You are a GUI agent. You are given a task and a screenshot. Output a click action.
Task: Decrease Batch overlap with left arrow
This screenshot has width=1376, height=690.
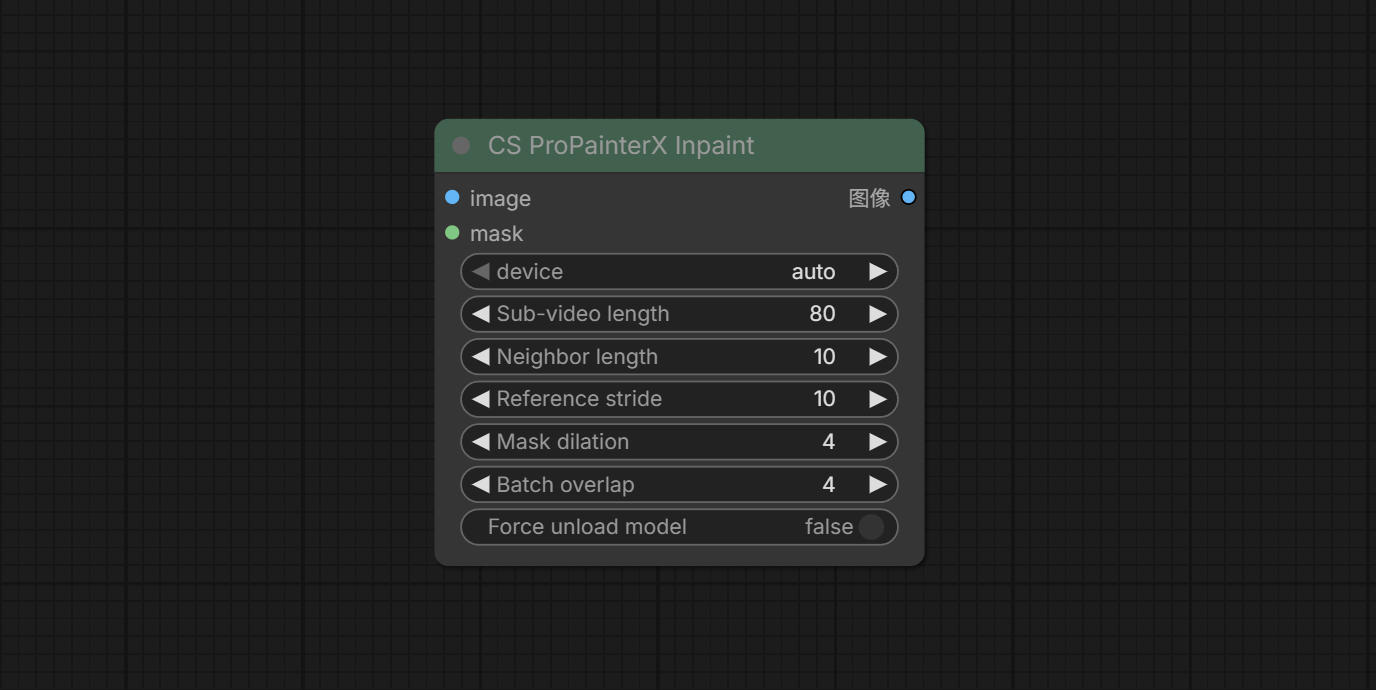click(480, 485)
